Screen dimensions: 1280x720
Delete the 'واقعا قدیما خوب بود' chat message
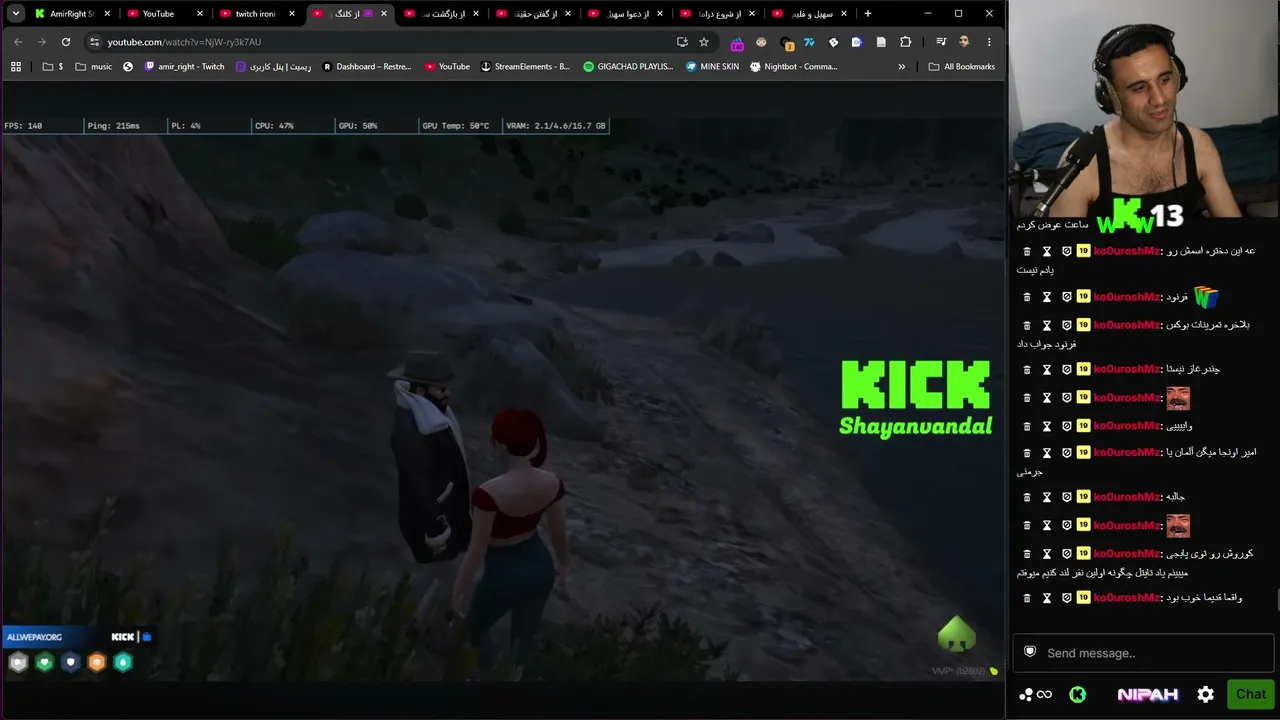coord(1027,598)
